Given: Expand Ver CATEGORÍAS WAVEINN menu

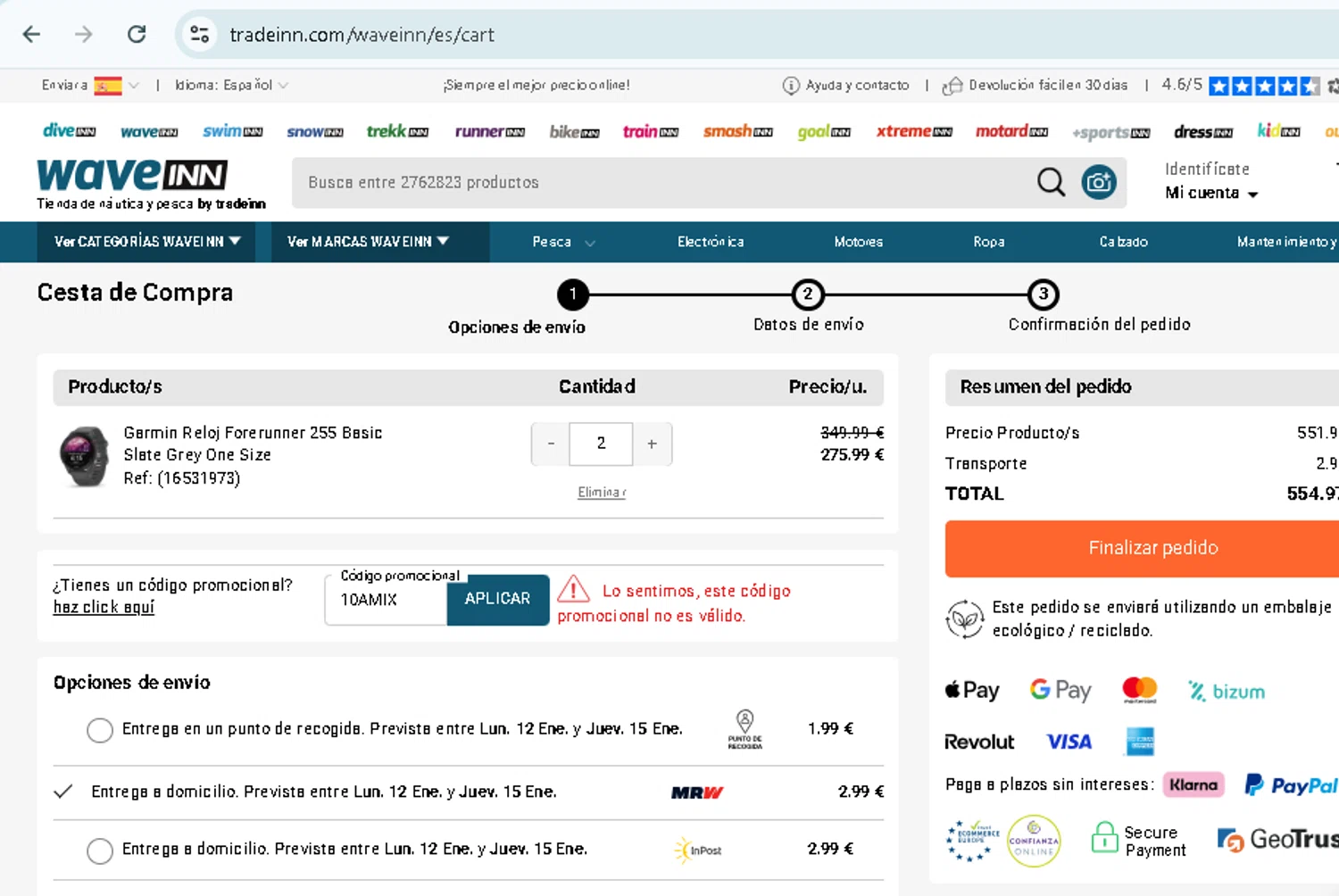Looking at the screenshot, I should [147, 242].
